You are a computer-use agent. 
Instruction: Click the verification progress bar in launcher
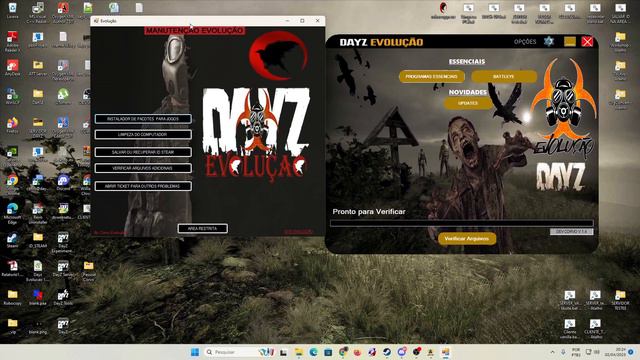(462, 223)
